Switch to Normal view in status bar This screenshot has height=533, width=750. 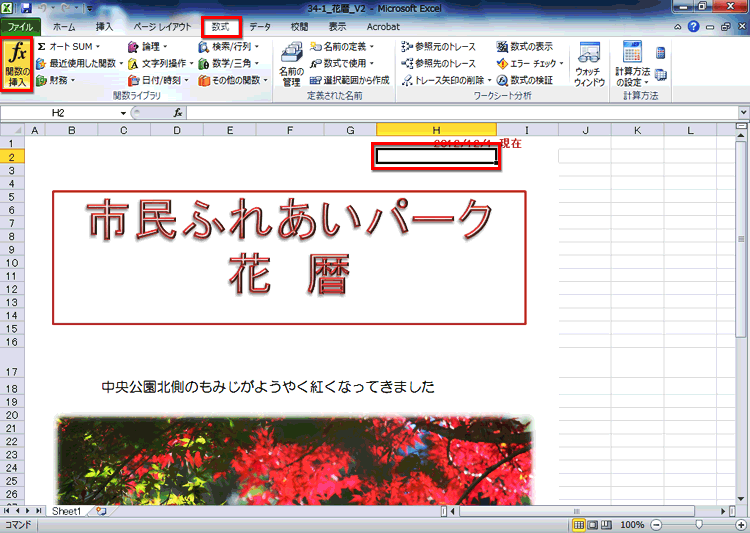579,525
